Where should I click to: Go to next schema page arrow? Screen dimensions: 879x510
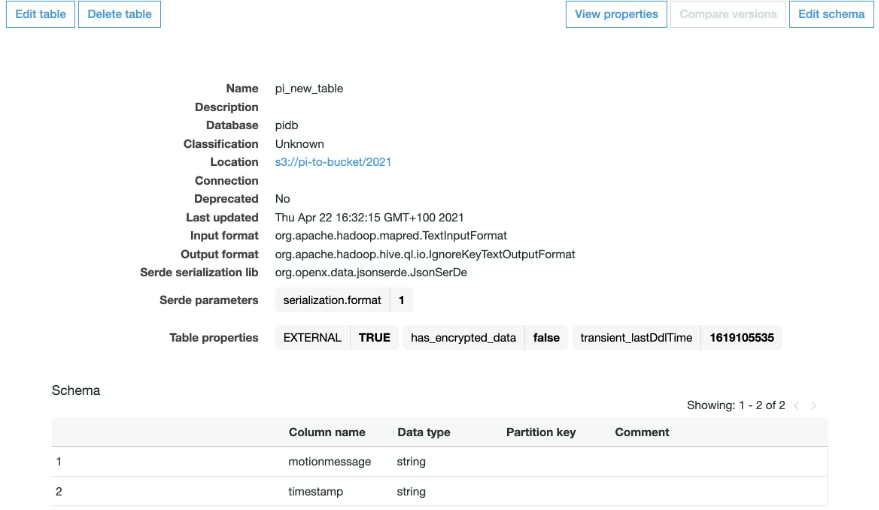pyautogui.click(x=813, y=405)
